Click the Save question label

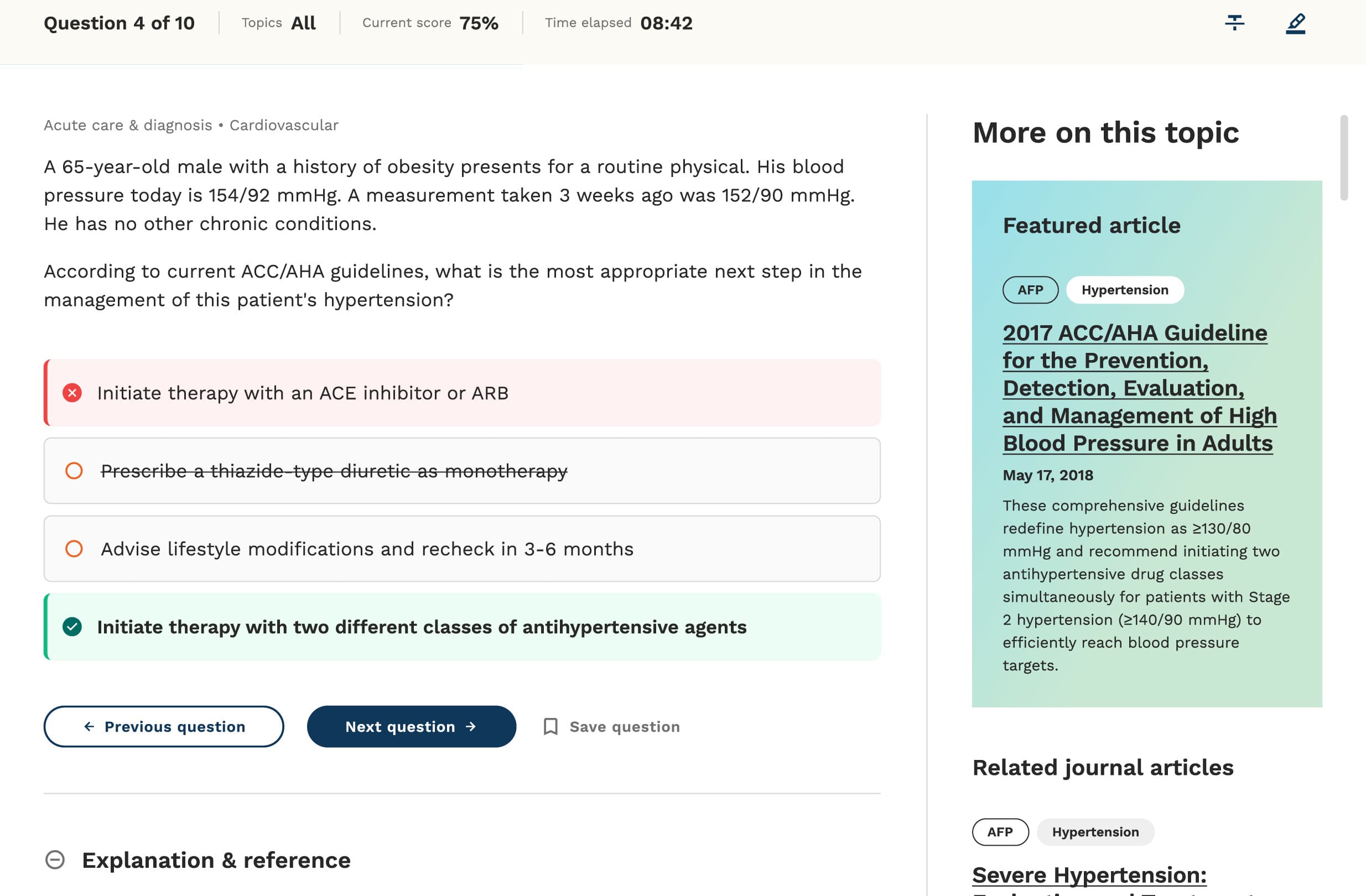625,726
